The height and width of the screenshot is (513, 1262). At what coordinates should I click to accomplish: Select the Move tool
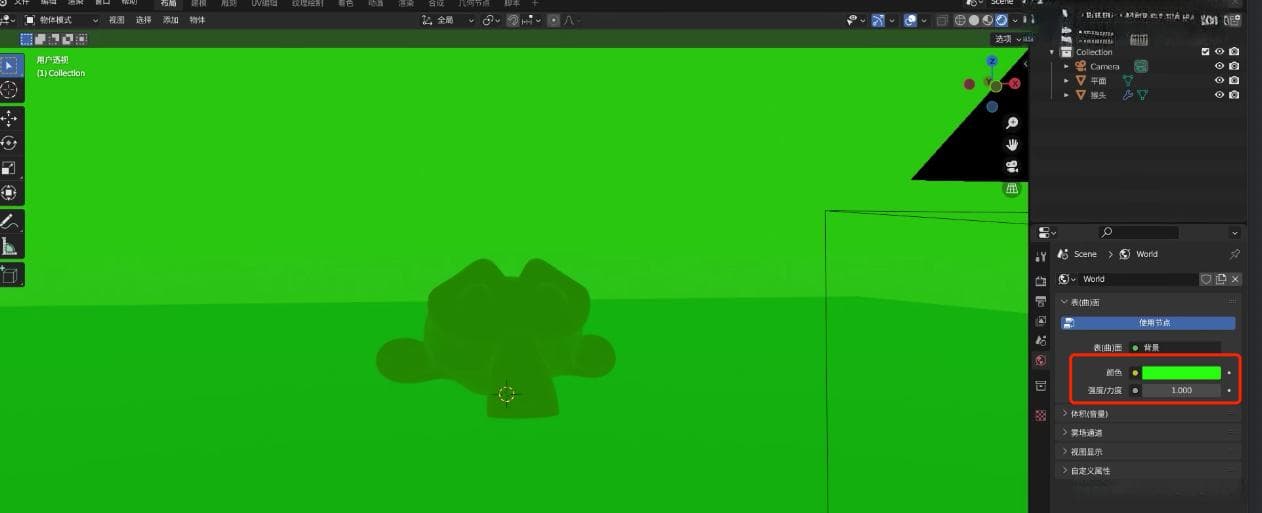(10, 119)
